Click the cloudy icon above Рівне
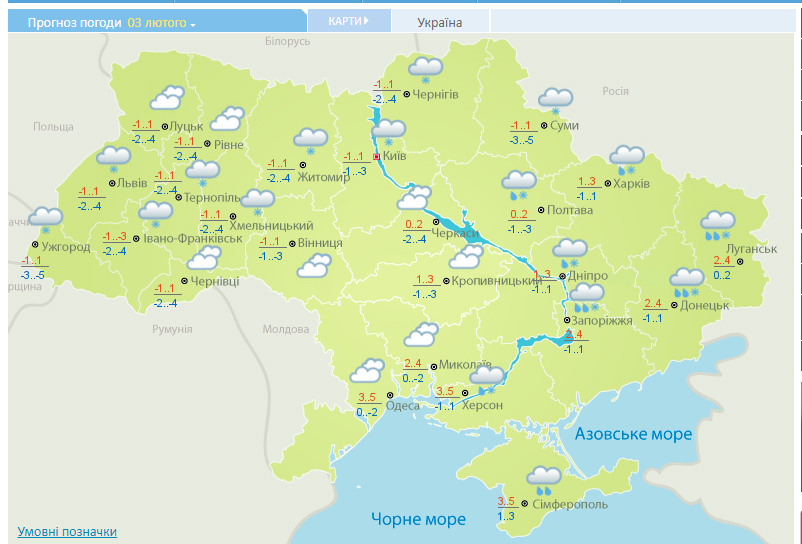Screen dimensions: 802x544 (227, 119)
